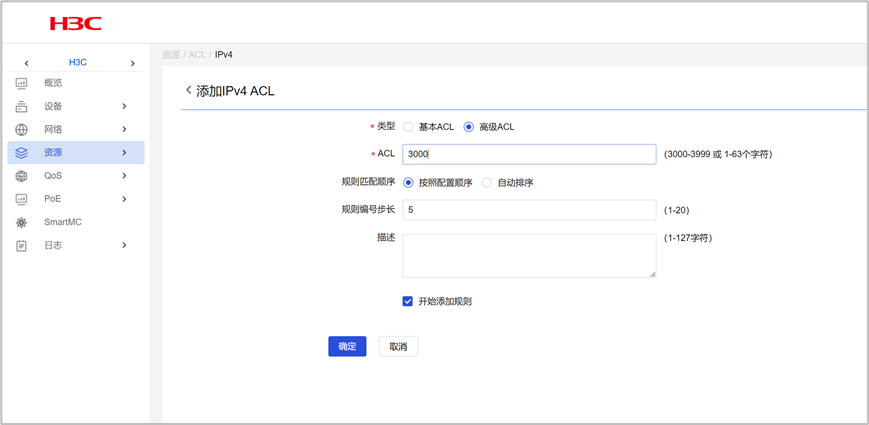Click the 规则编号步长 input field
This screenshot has width=869, height=425.
(529, 210)
